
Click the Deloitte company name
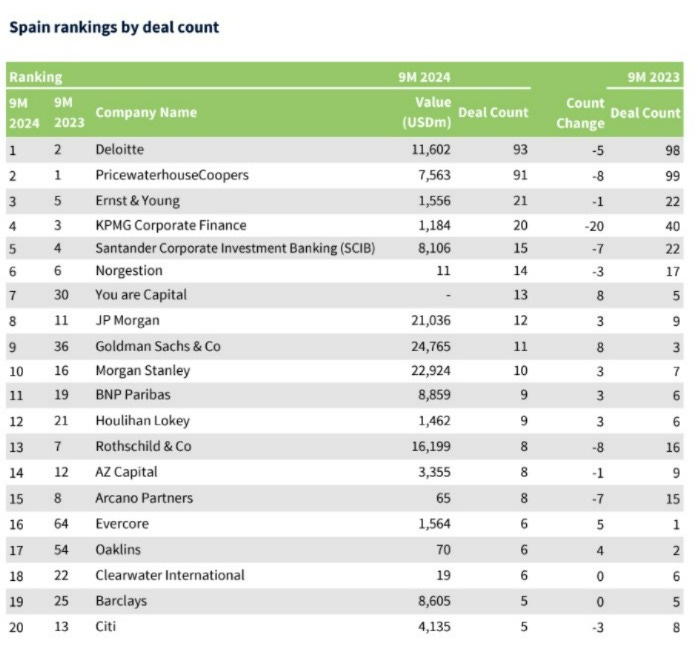(x=120, y=150)
